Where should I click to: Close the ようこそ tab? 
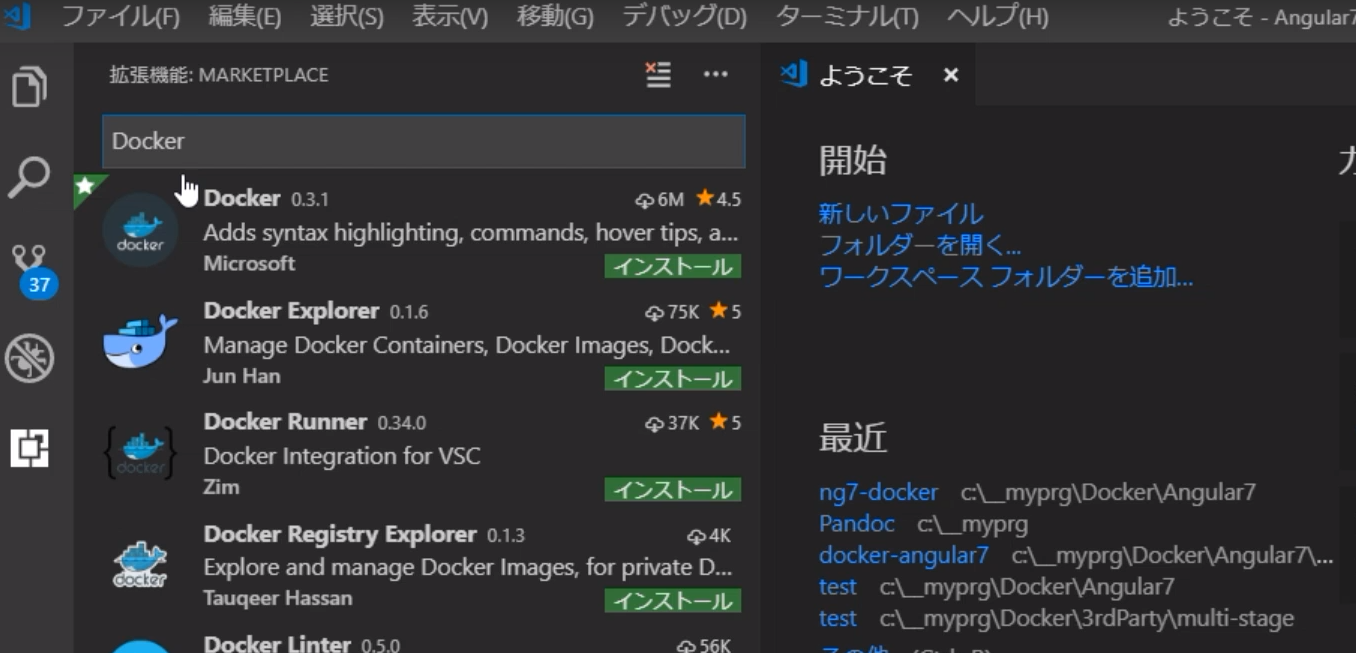[x=951, y=75]
